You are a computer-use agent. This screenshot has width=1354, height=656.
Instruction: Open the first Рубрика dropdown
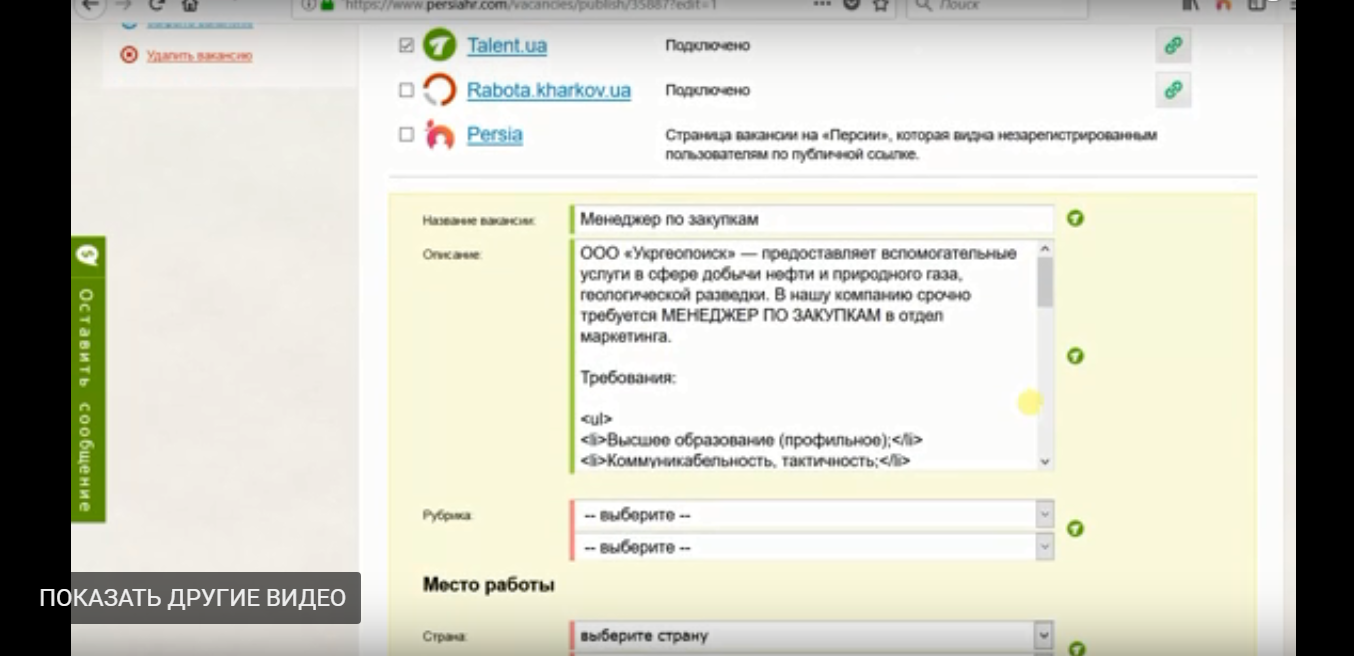(x=812, y=515)
